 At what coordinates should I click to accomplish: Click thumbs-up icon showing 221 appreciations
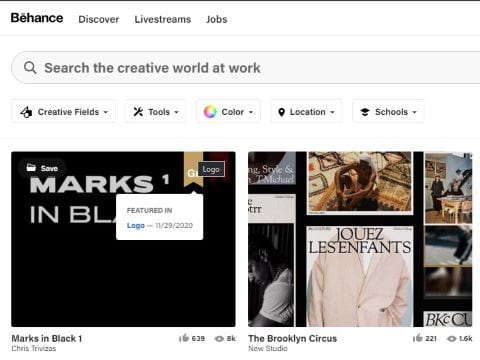tap(417, 338)
